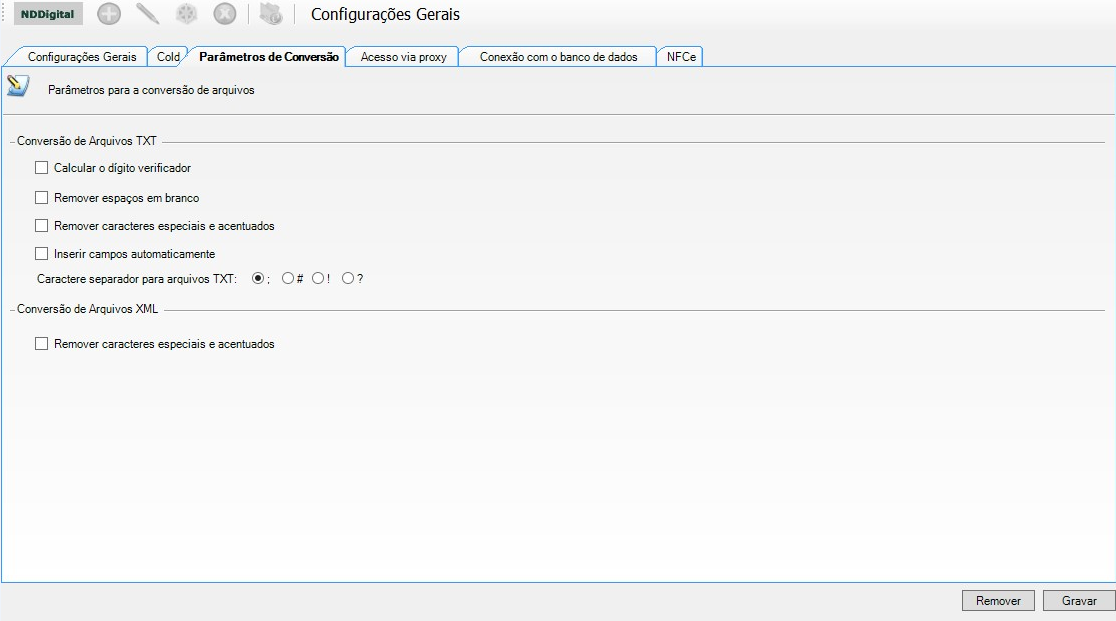Toggle TXT Remover caracteres especiais e acentuados
1116x621 pixels.
[x=42, y=225]
